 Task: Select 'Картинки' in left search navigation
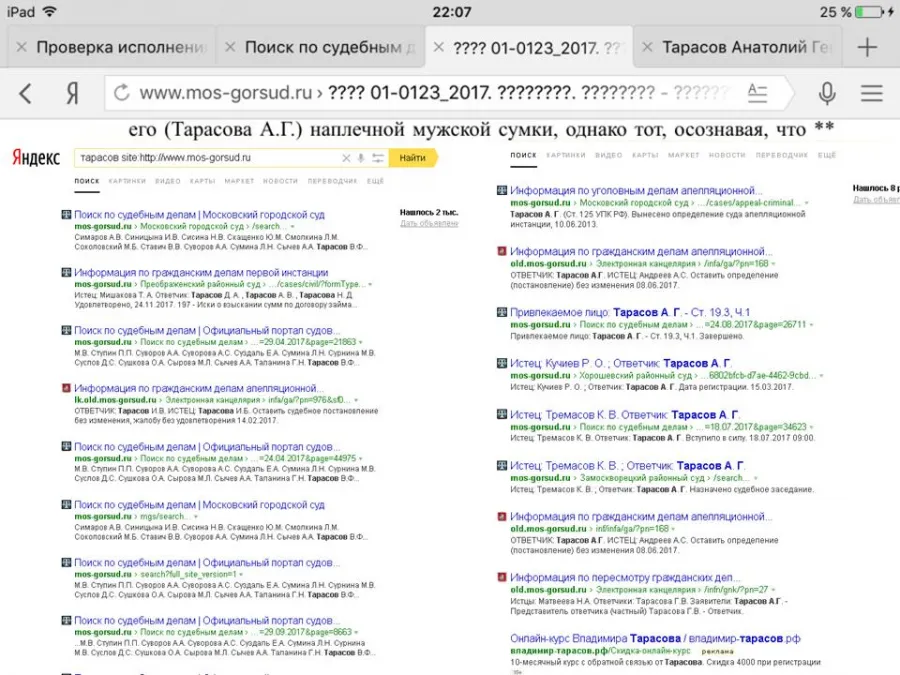[127, 181]
